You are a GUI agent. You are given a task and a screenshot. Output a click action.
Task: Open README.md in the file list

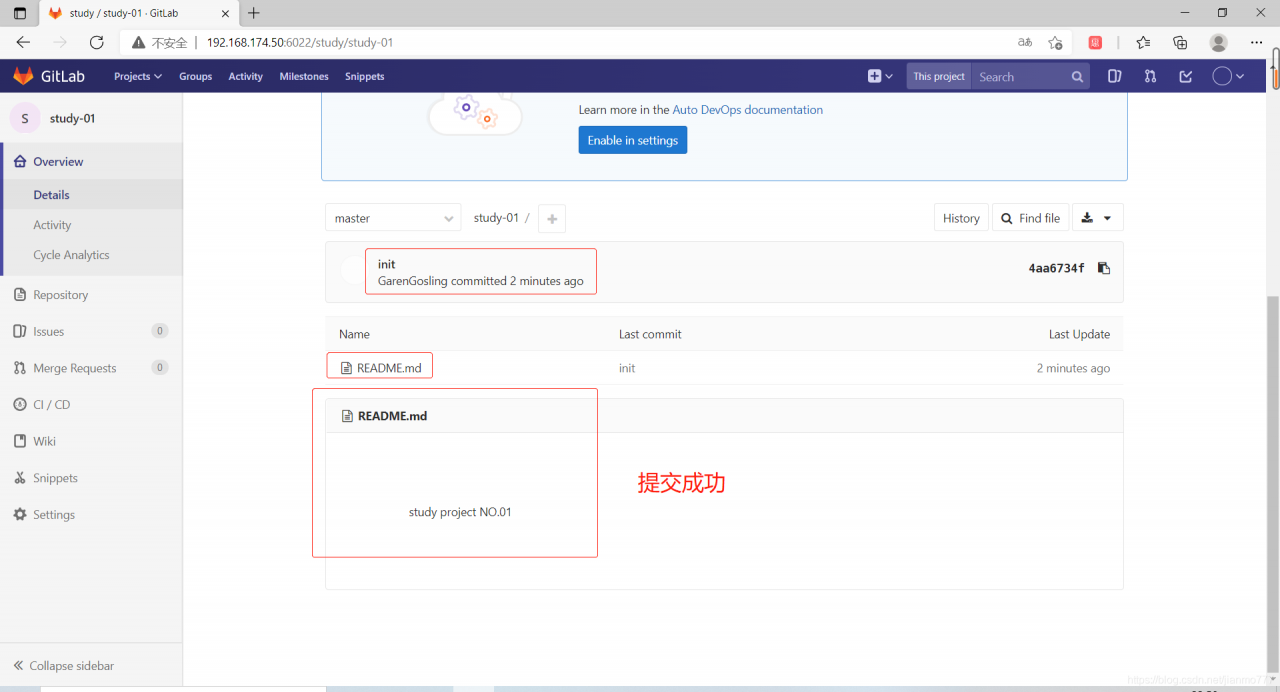click(389, 368)
